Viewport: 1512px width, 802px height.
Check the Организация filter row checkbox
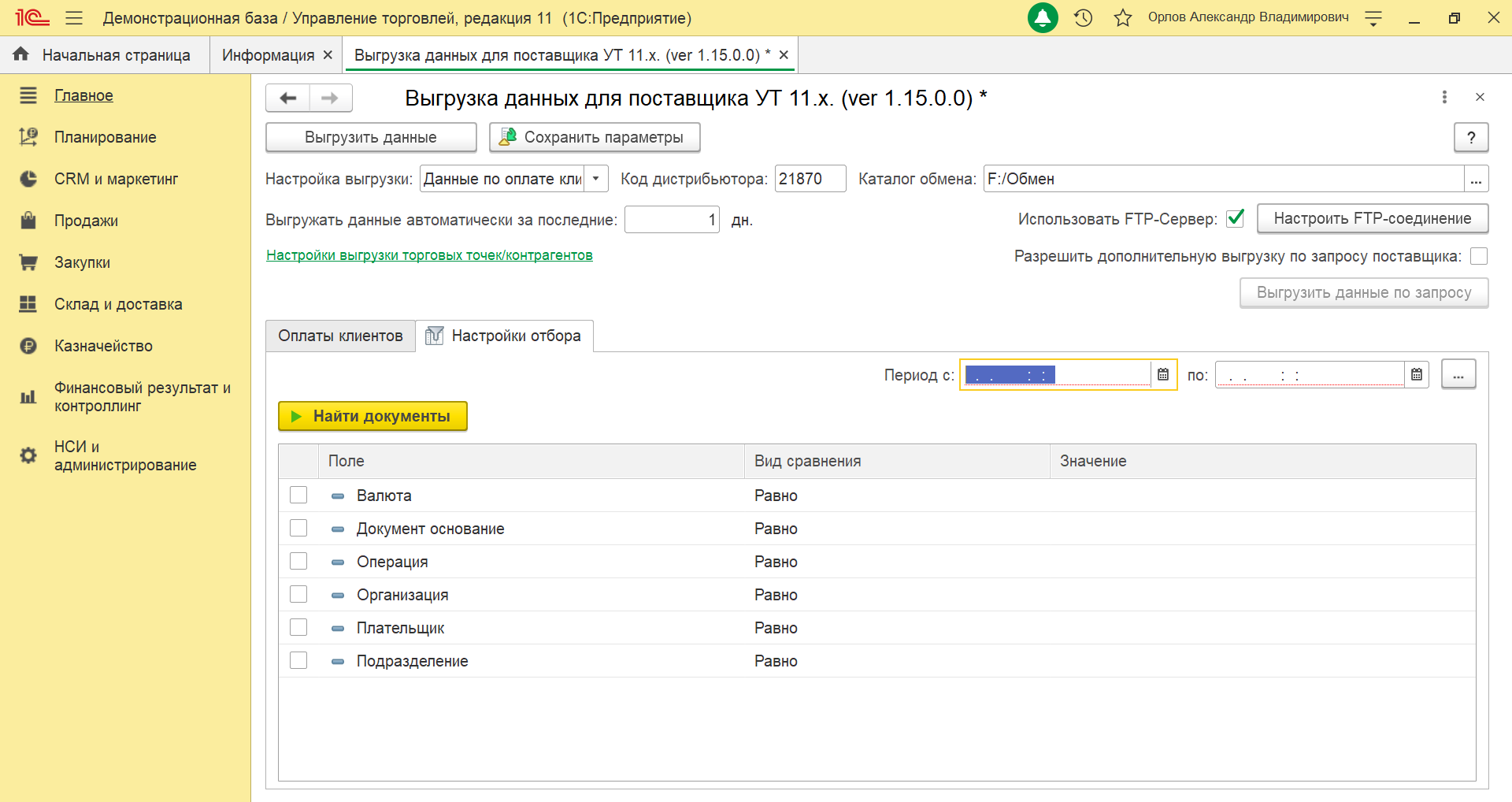coord(298,594)
